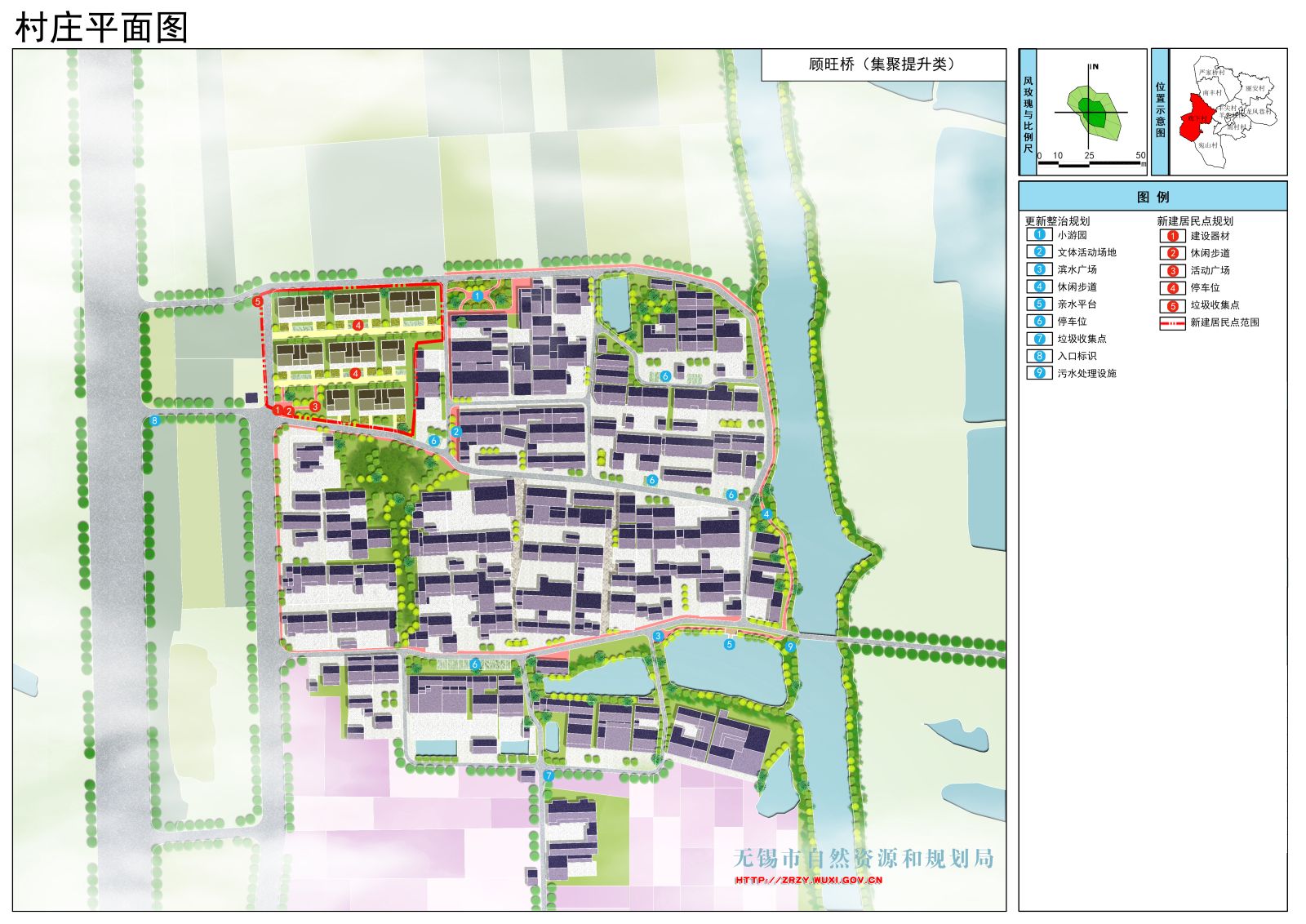1306x924 pixels.
Task: Click the blue marker 1 in the legend (小游园)
Action: 1039,234
